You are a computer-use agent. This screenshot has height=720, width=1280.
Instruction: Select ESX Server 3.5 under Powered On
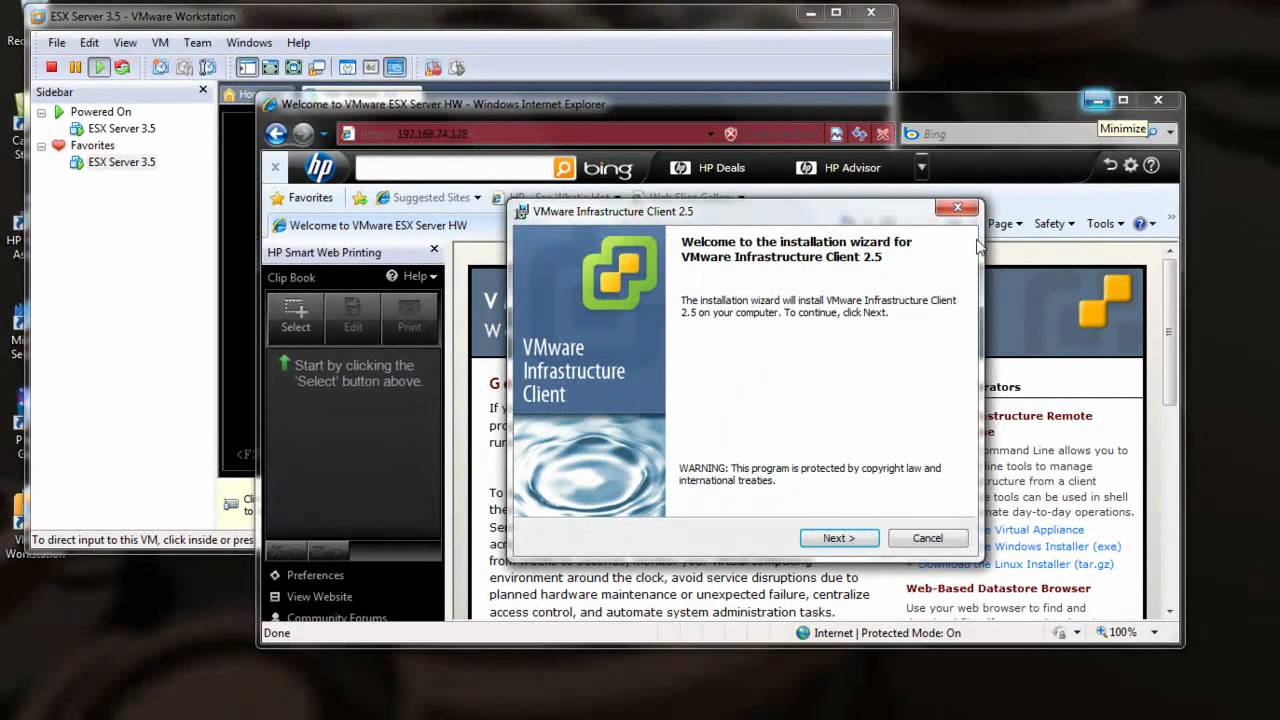[x=121, y=128]
